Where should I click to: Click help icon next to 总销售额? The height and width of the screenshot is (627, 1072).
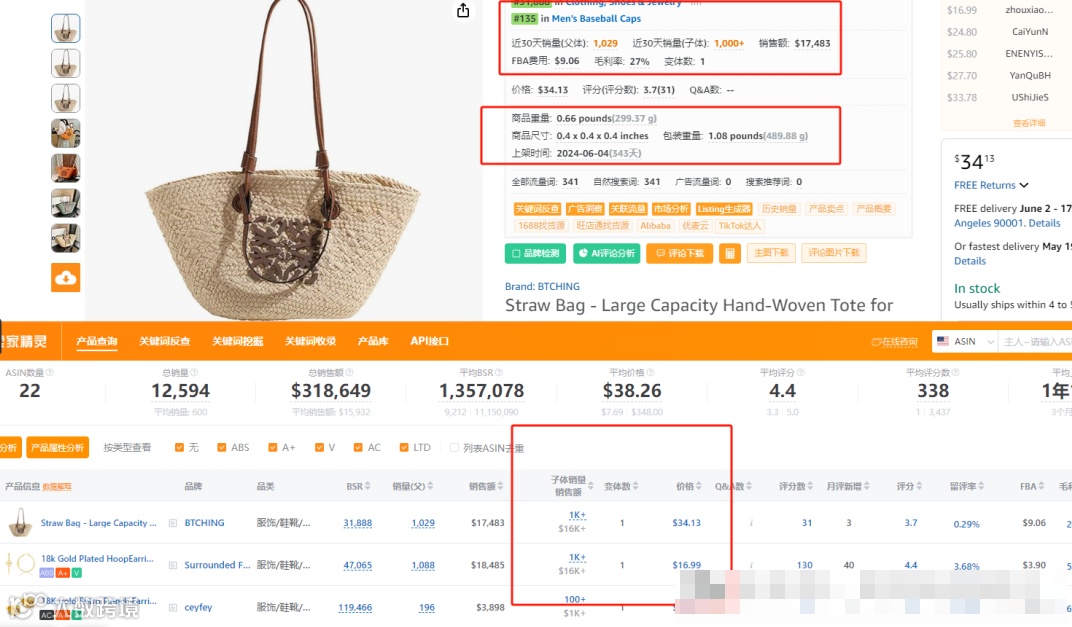pyautogui.click(x=349, y=373)
